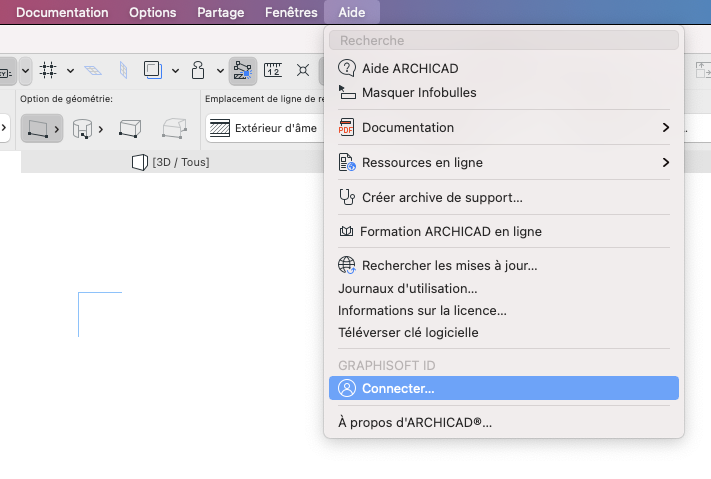Click the stethoscope support archive icon
Viewport: 711px width, 479px height.
click(x=347, y=197)
